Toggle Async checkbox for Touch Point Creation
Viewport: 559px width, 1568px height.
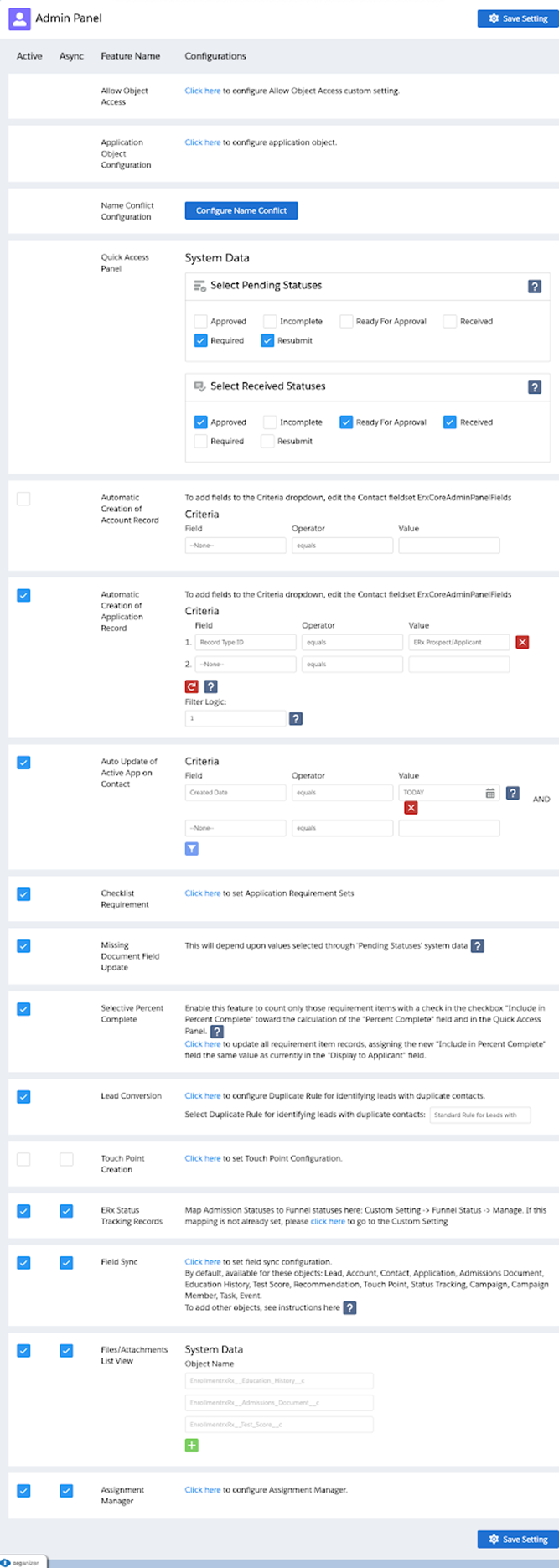(66, 1159)
